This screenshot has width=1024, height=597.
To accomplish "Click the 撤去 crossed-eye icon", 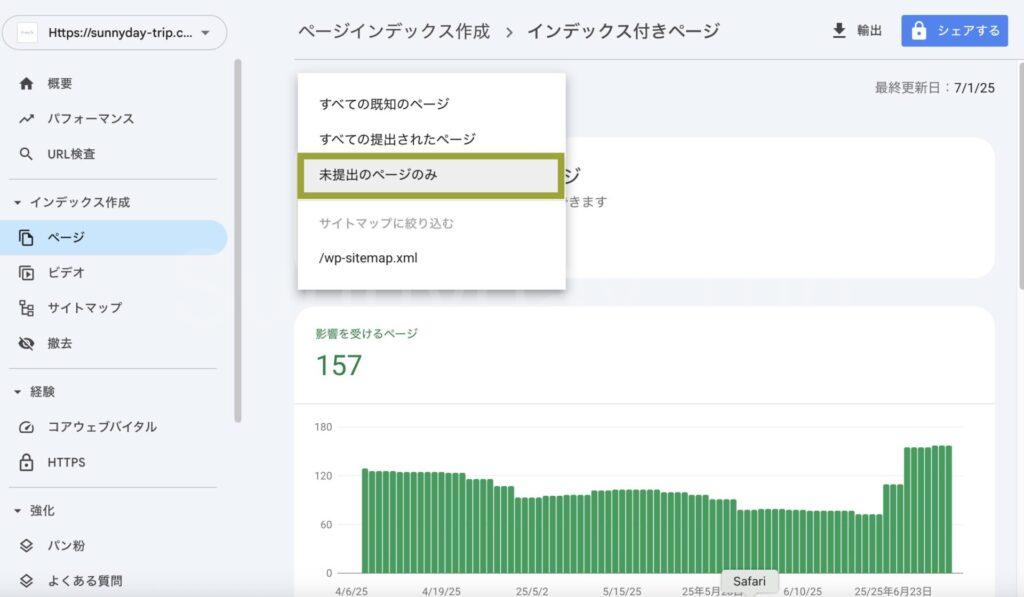I will pos(27,343).
